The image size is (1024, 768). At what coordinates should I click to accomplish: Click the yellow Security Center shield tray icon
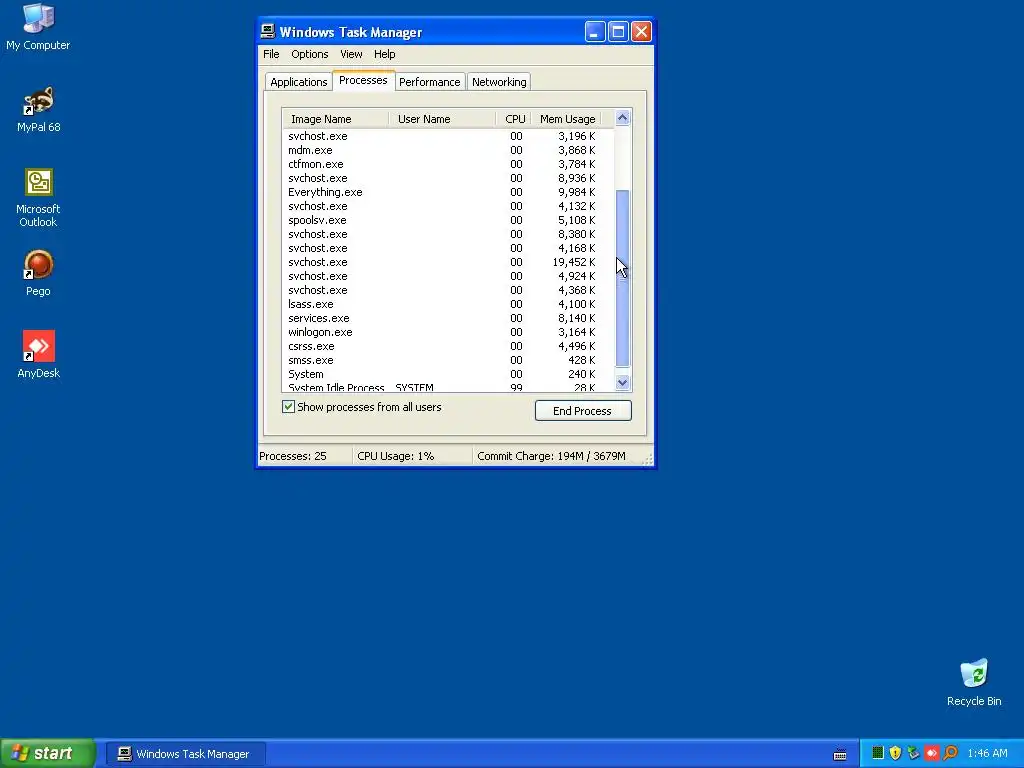coord(895,753)
